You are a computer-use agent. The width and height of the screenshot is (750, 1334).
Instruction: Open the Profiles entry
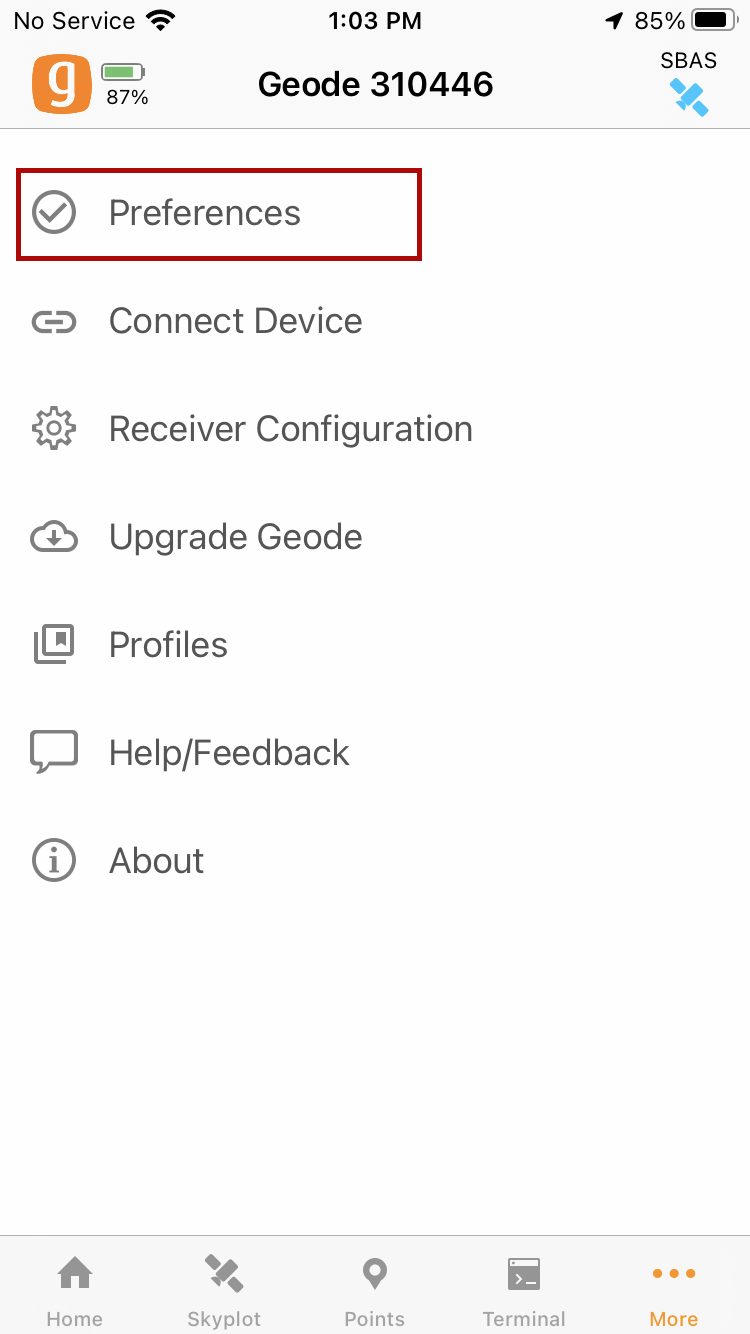tap(168, 645)
